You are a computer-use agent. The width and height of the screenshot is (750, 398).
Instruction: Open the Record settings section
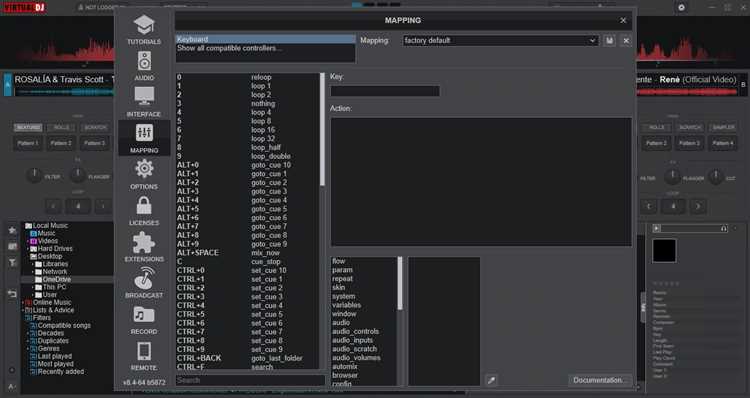click(144, 320)
